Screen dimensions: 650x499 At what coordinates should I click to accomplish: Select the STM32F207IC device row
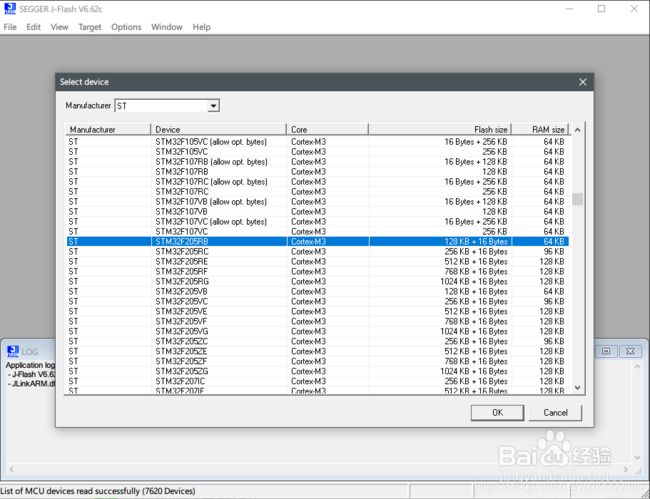318,381
